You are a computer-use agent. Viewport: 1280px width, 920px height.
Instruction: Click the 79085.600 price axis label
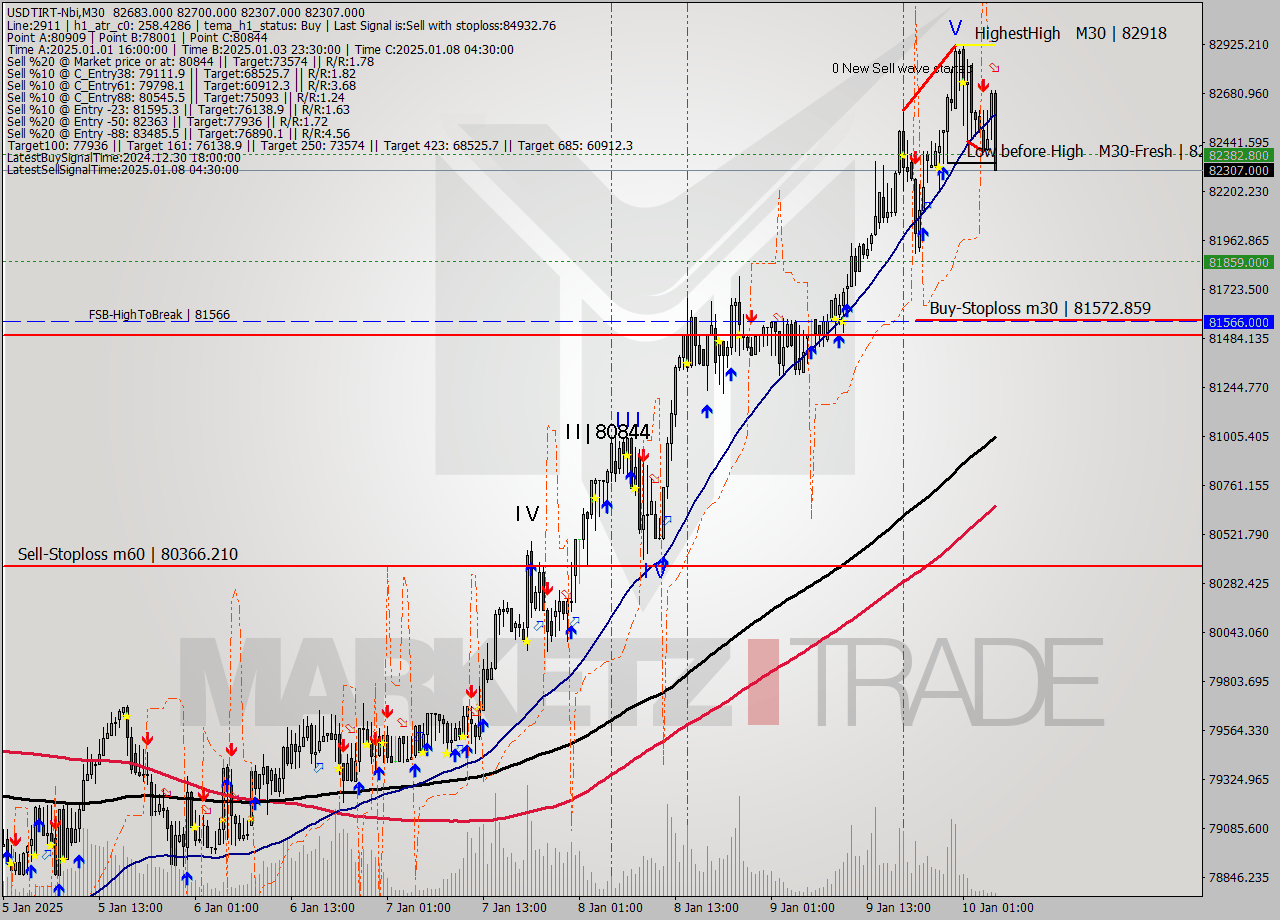pos(1239,829)
